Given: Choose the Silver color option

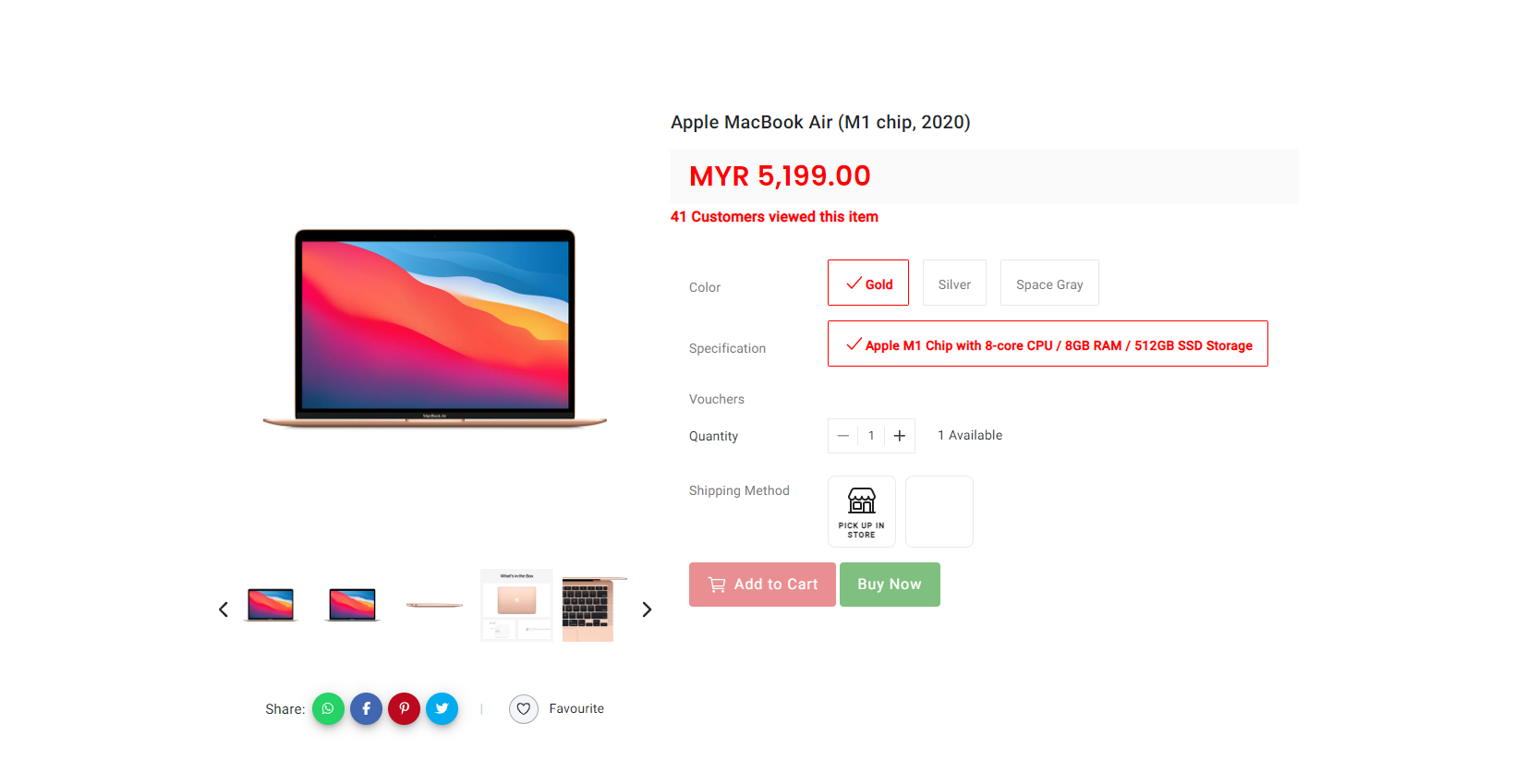Looking at the screenshot, I should click(954, 283).
